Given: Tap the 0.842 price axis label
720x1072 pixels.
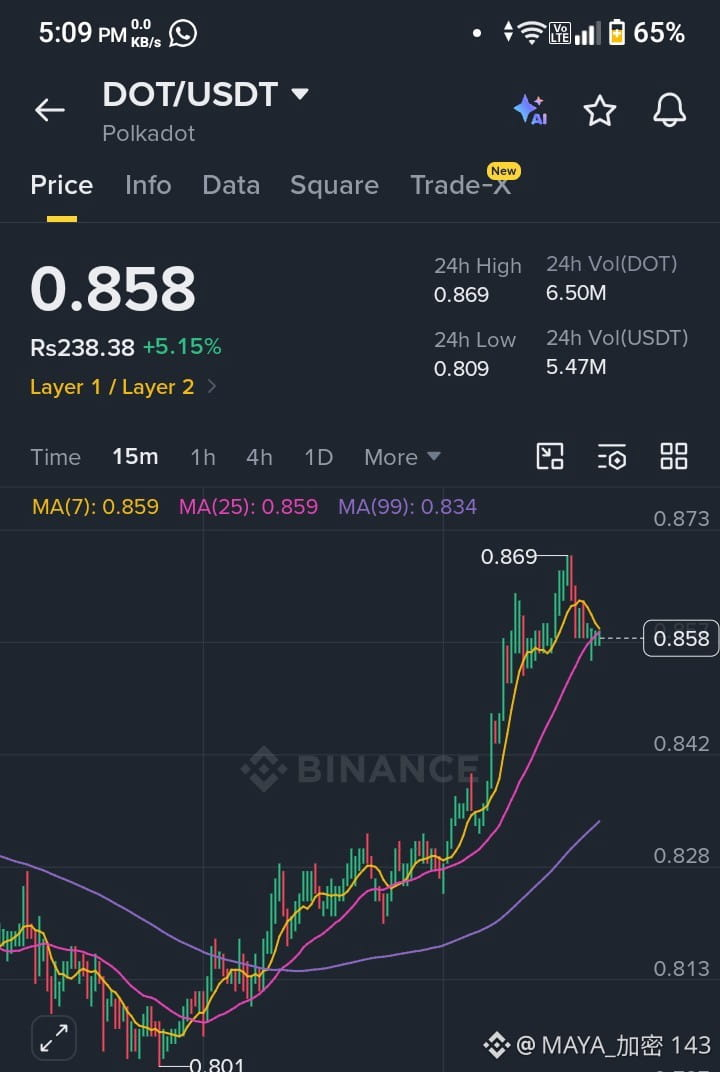Looking at the screenshot, I should (681, 743).
